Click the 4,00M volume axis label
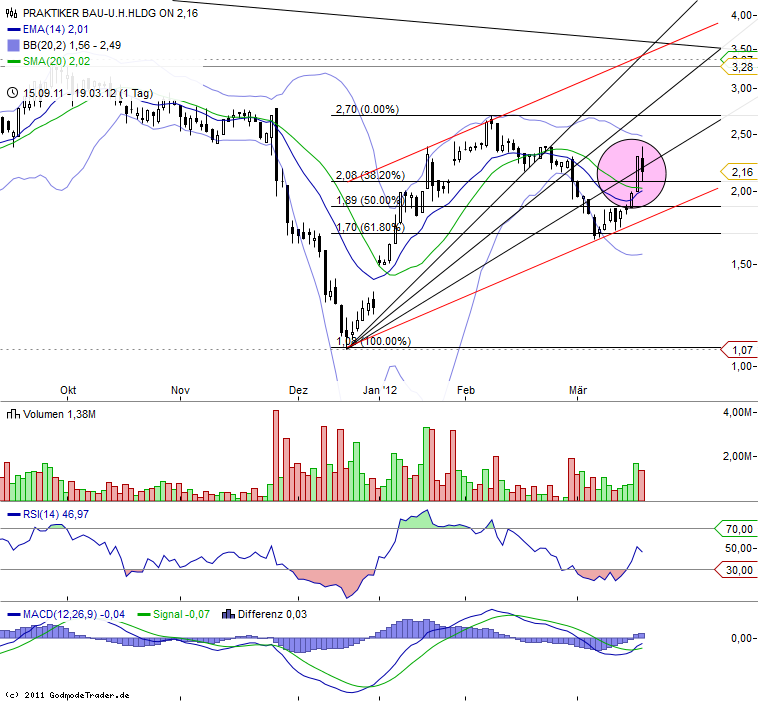Screen dimensions: 758x701 click(x=738, y=412)
